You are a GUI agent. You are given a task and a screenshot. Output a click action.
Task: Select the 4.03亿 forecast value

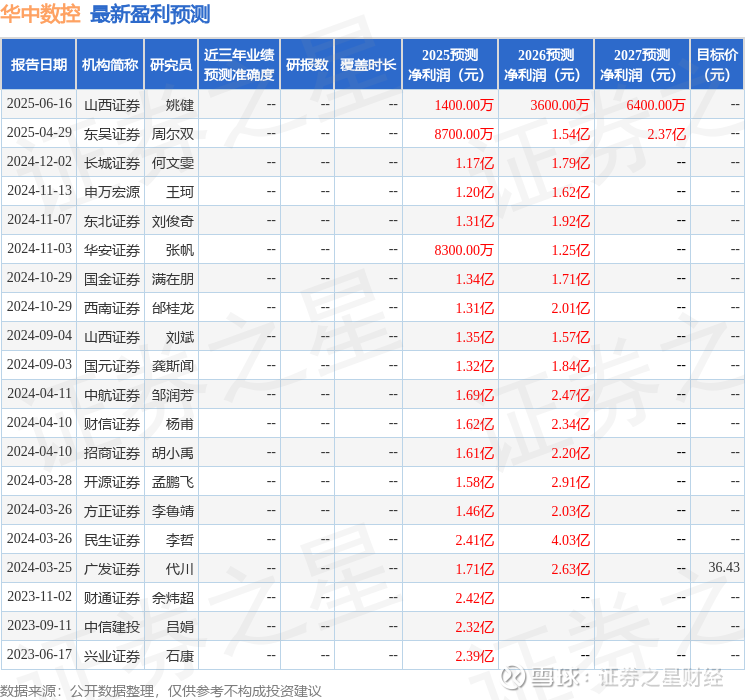coord(570,540)
